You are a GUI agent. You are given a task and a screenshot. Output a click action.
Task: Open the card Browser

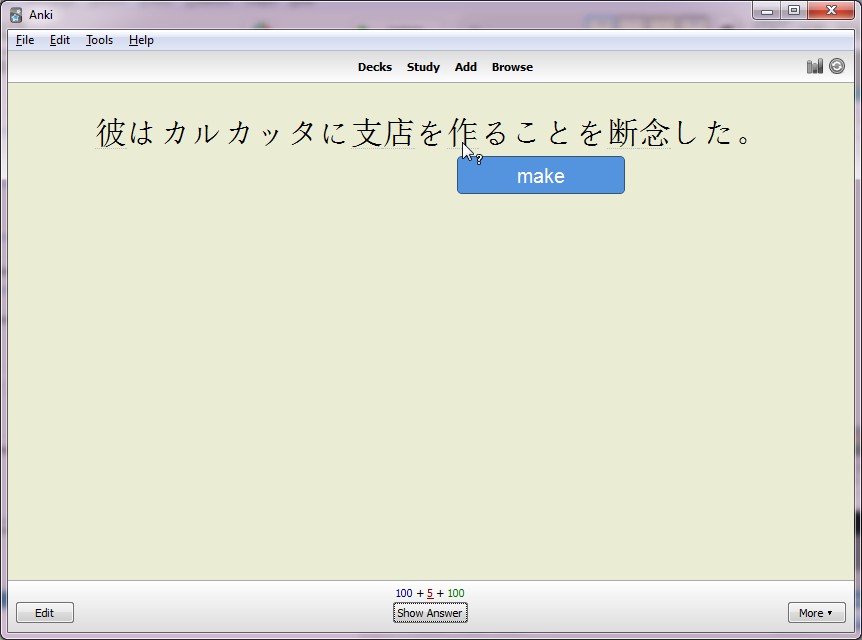(x=512, y=67)
